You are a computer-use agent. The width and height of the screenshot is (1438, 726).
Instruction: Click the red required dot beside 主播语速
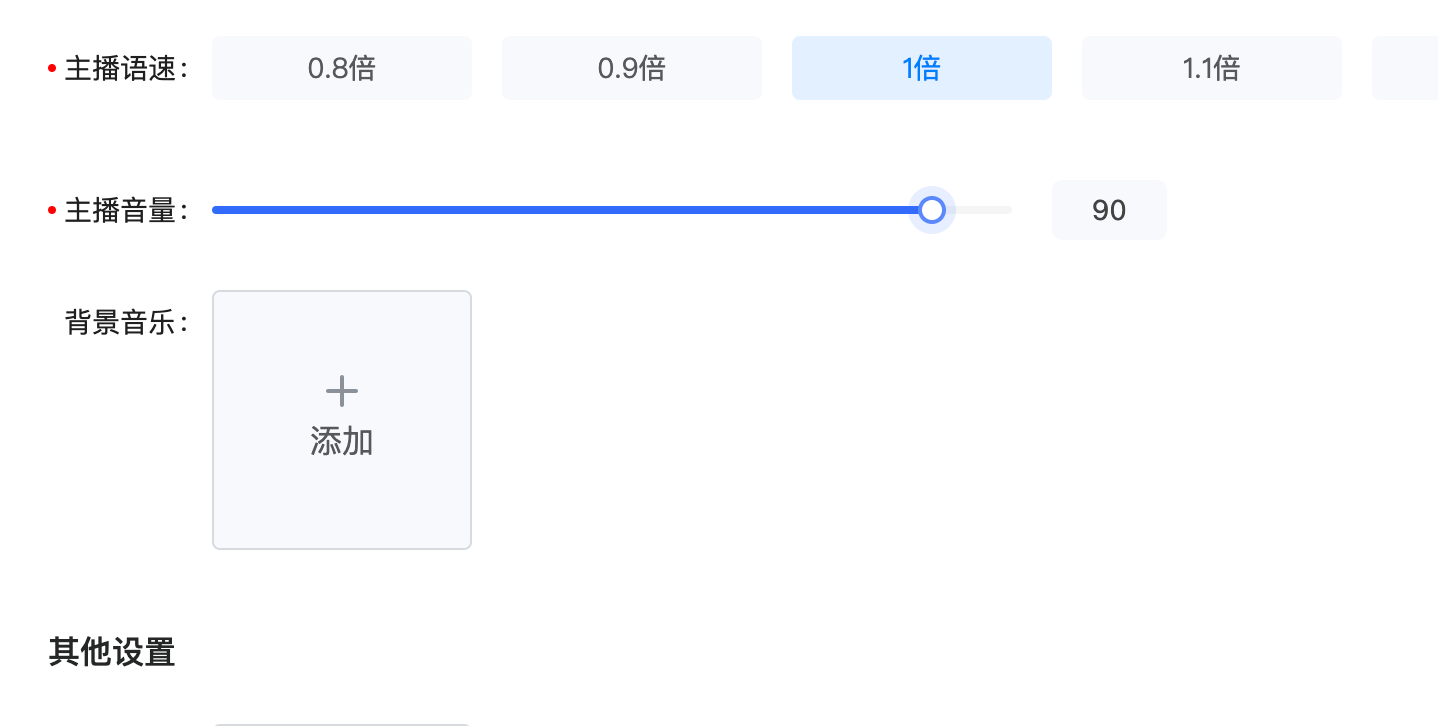[52, 69]
